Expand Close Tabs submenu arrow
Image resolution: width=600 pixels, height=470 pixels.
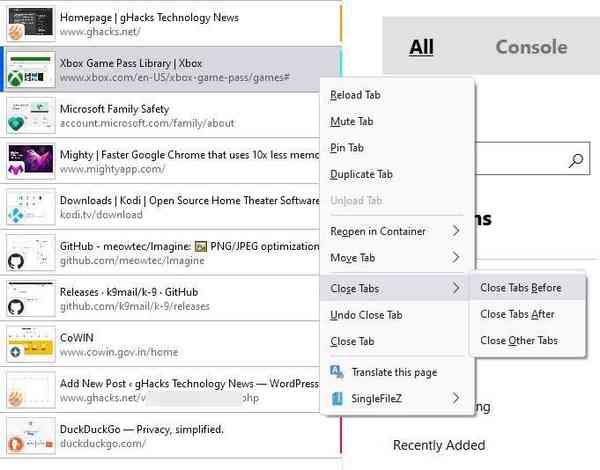pos(456,287)
